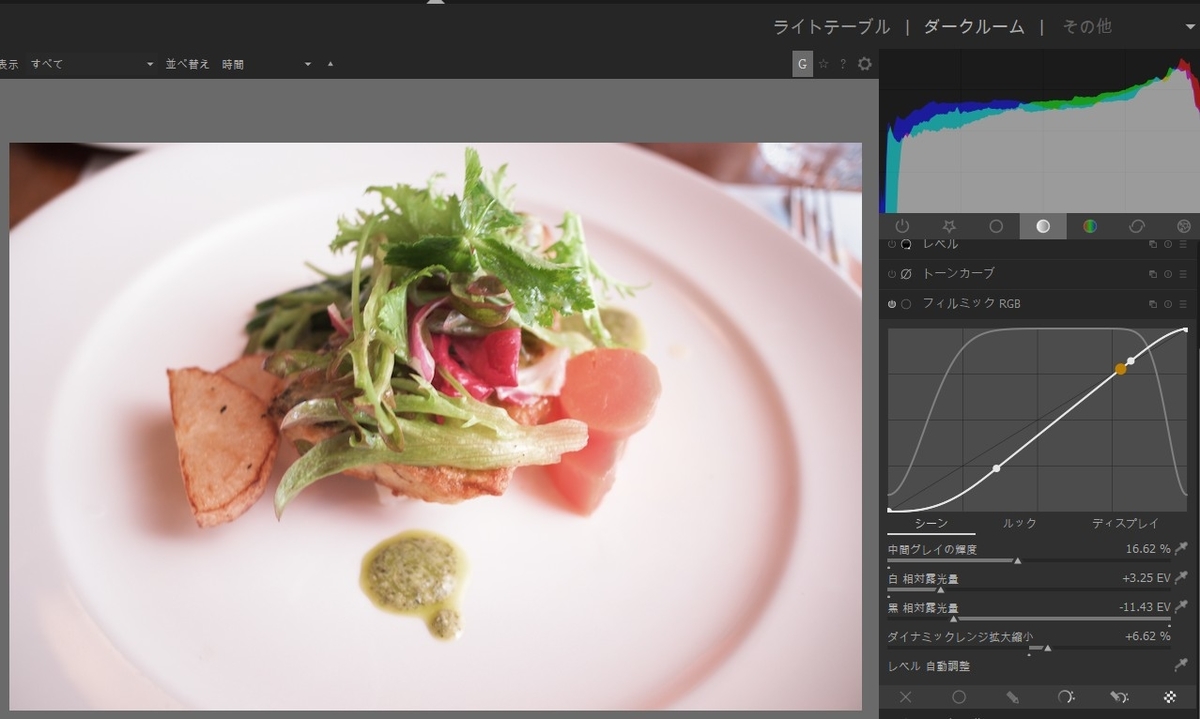Toggle sort direction arrow

point(330,64)
